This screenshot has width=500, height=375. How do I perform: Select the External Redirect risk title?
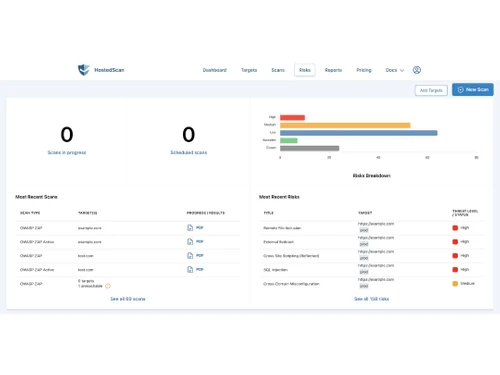tap(279, 242)
